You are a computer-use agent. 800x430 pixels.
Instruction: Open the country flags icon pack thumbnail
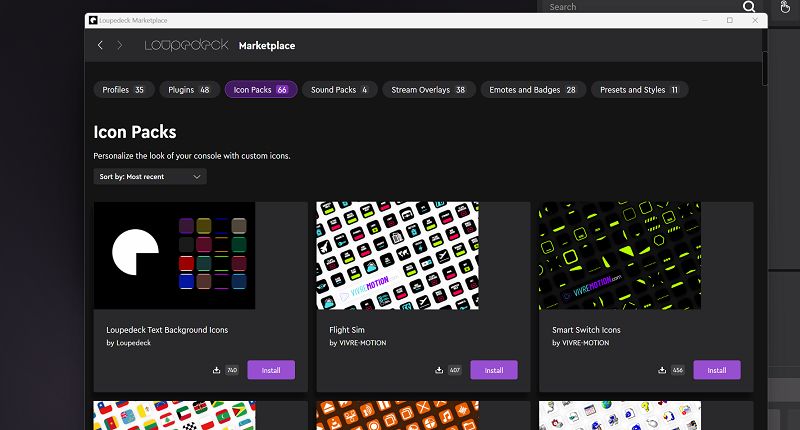pos(174,415)
